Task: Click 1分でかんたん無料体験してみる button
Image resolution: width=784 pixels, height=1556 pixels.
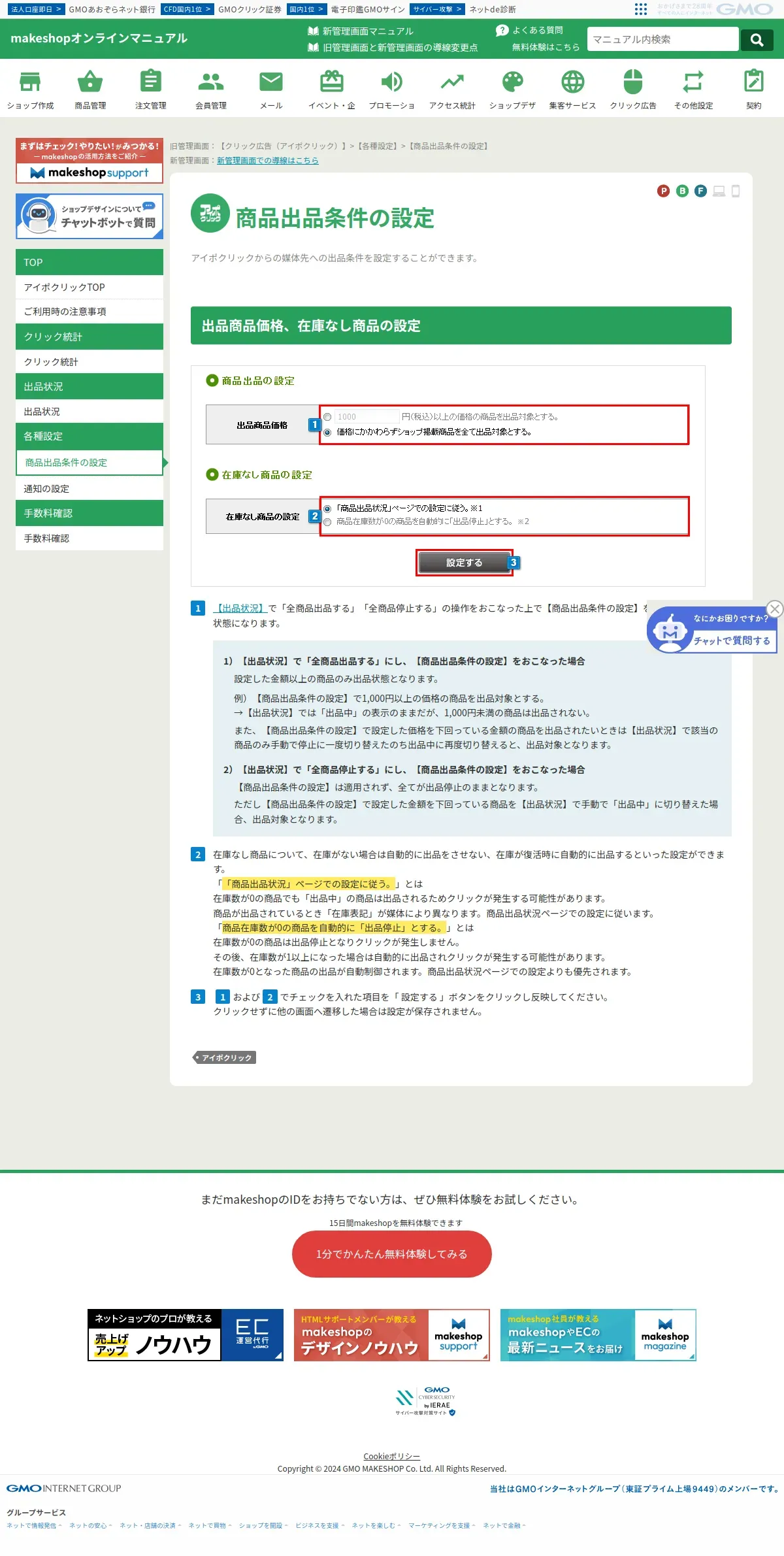Action: 392,1254
